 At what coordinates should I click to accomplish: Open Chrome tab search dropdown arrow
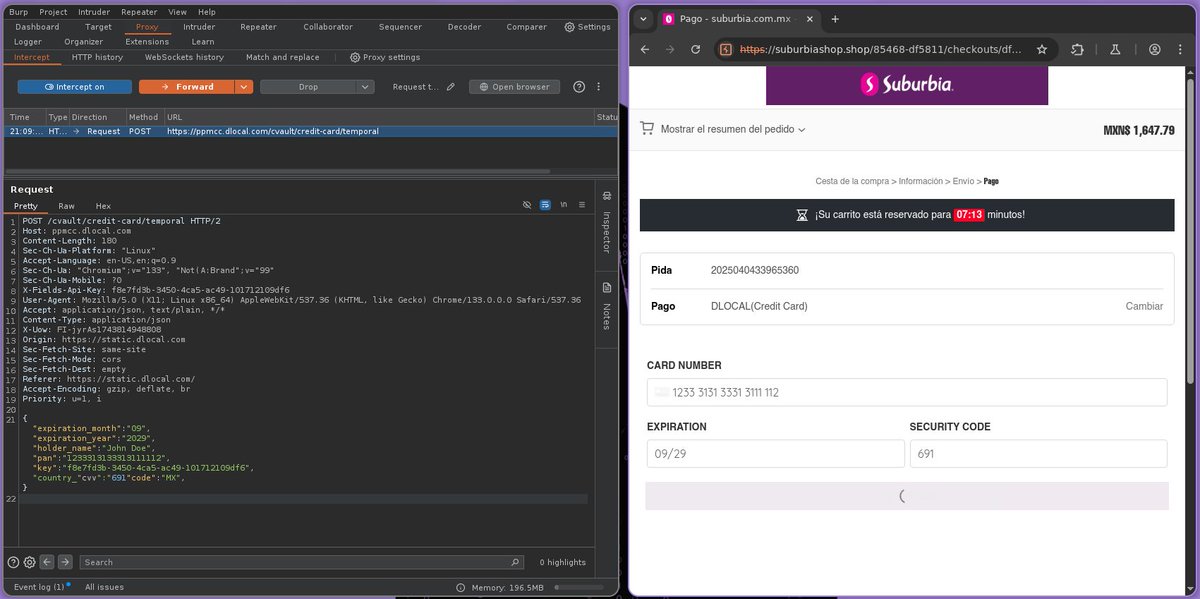pos(643,19)
